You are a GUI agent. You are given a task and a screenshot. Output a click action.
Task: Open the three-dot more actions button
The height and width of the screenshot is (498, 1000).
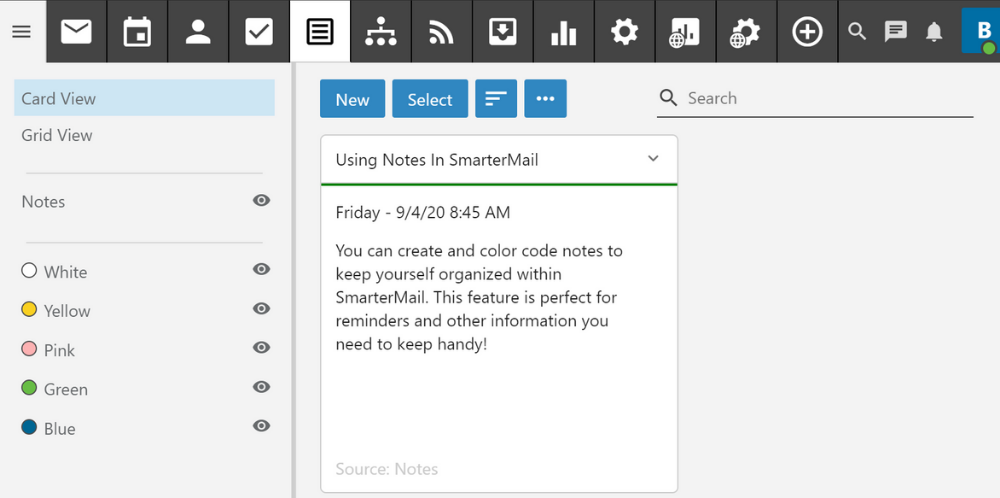(x=545, y=99)
